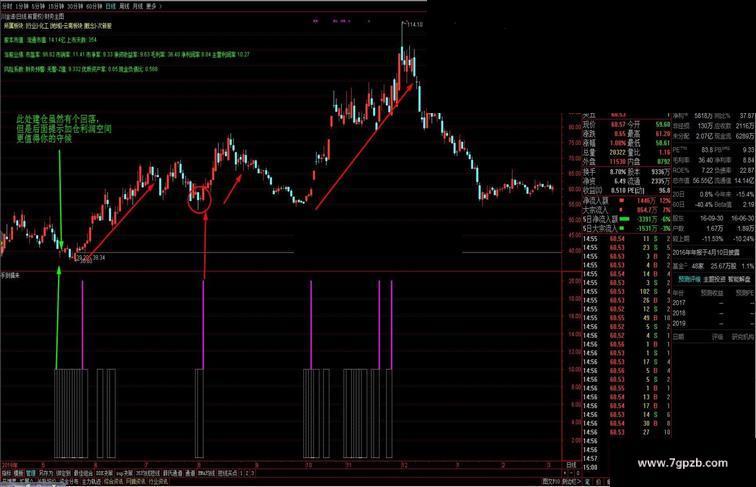Image resolution: width=756 pixels, height=487 pixels.
Task: Click the 内盘 value 8792
Action: pos(664,162)
